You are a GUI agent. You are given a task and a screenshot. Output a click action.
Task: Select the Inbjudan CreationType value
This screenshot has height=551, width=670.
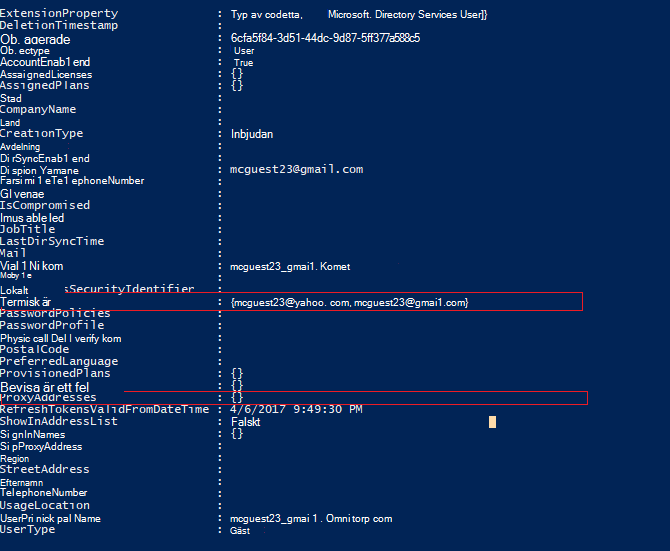pyautogui.click(x=252, y=134)
